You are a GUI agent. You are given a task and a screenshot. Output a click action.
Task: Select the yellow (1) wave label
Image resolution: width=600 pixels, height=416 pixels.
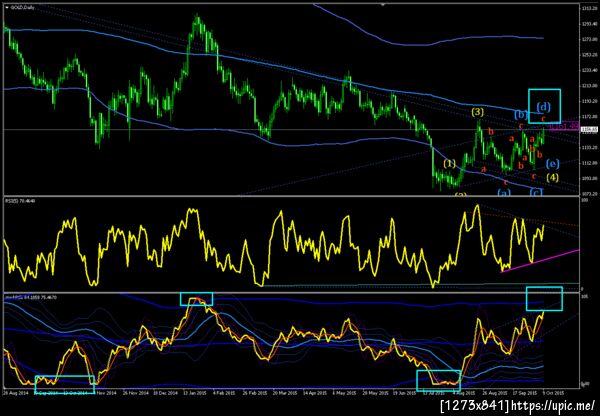pos(450,163)
